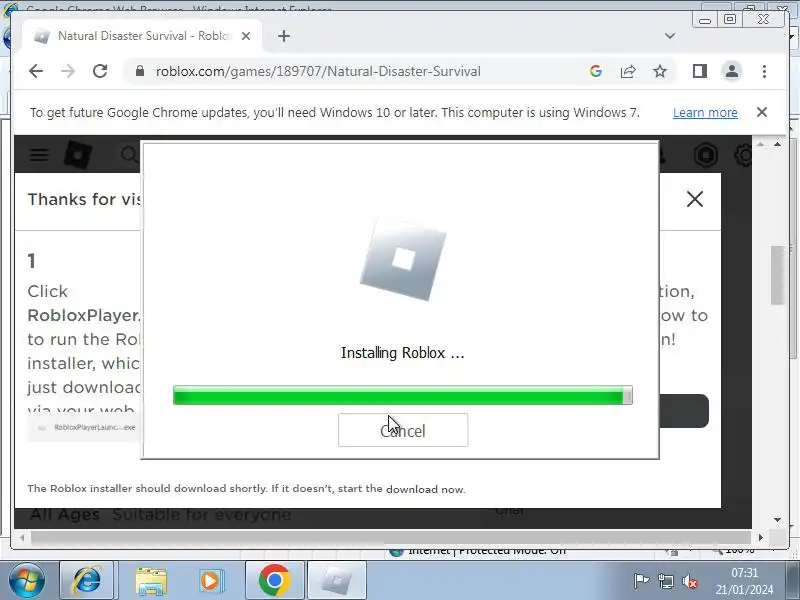
Task: Open the Roblox settings gear
Action: 743,155
